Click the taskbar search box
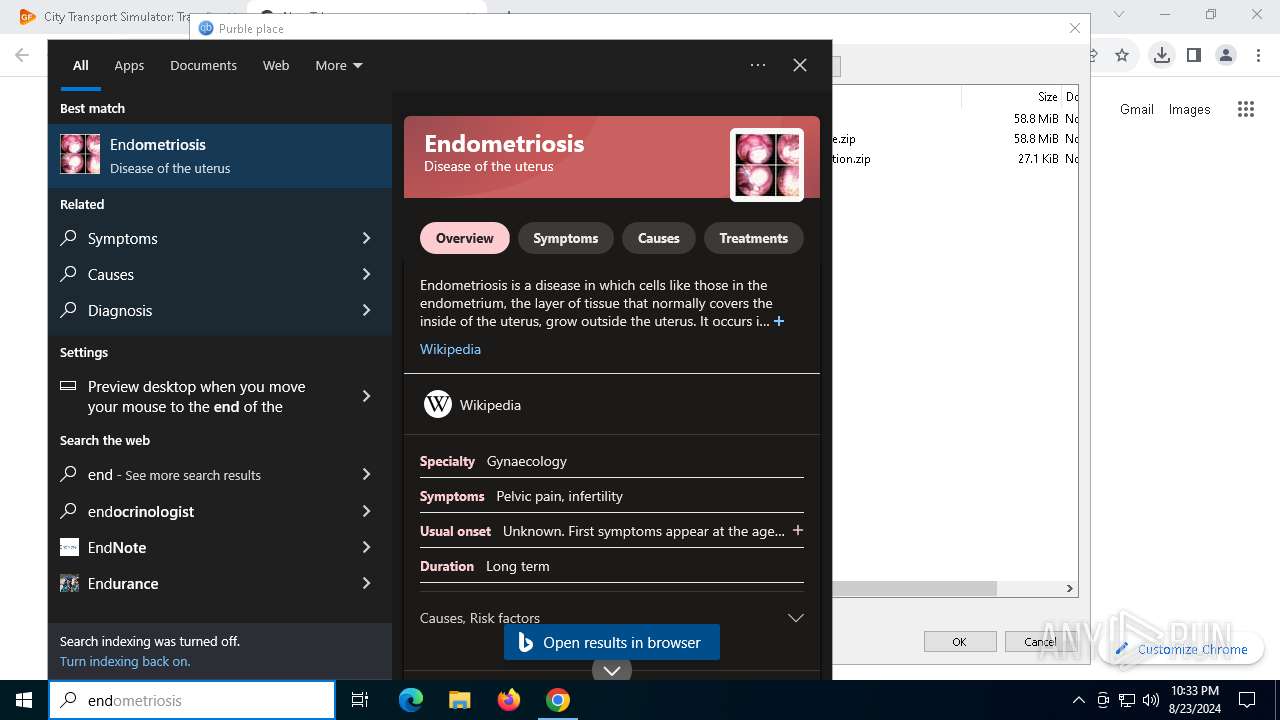 [x=192, y=700]
